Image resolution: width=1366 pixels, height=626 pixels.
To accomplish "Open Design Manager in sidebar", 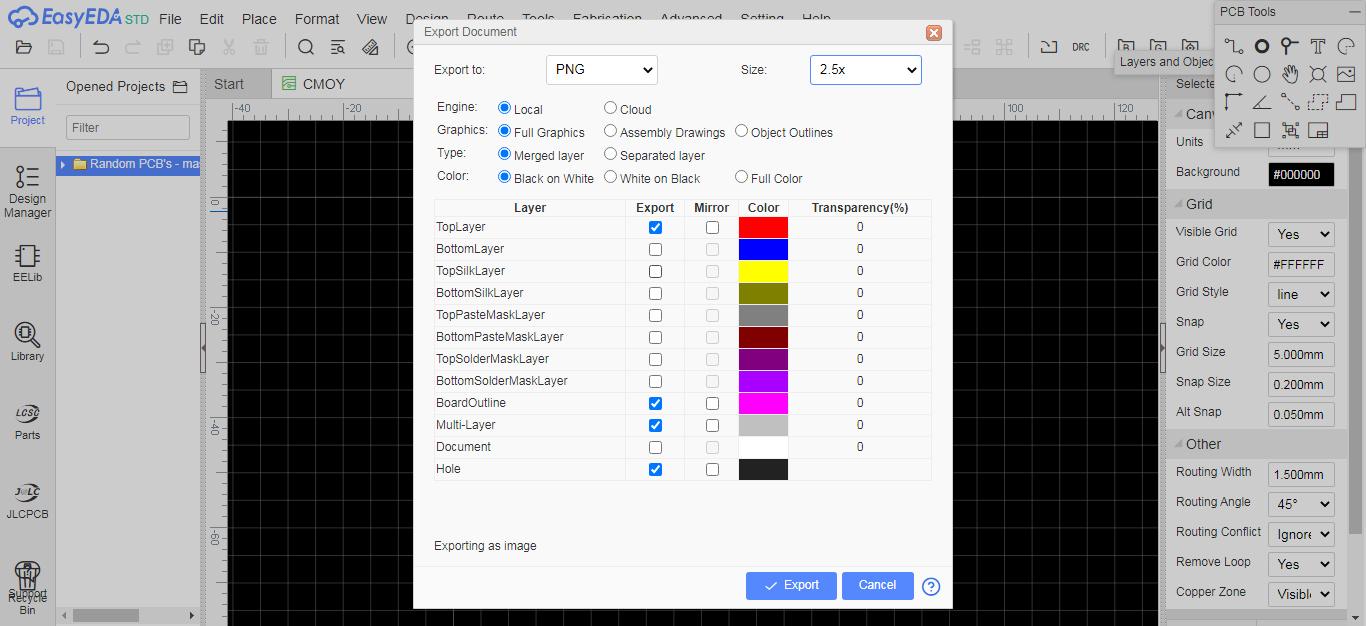I will tap(28, 191).
